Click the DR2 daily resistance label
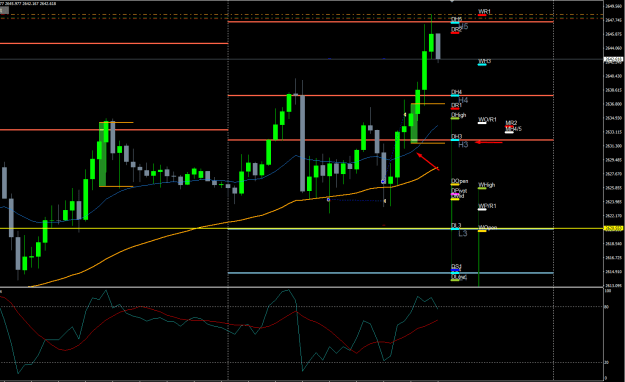 (456, 30)
